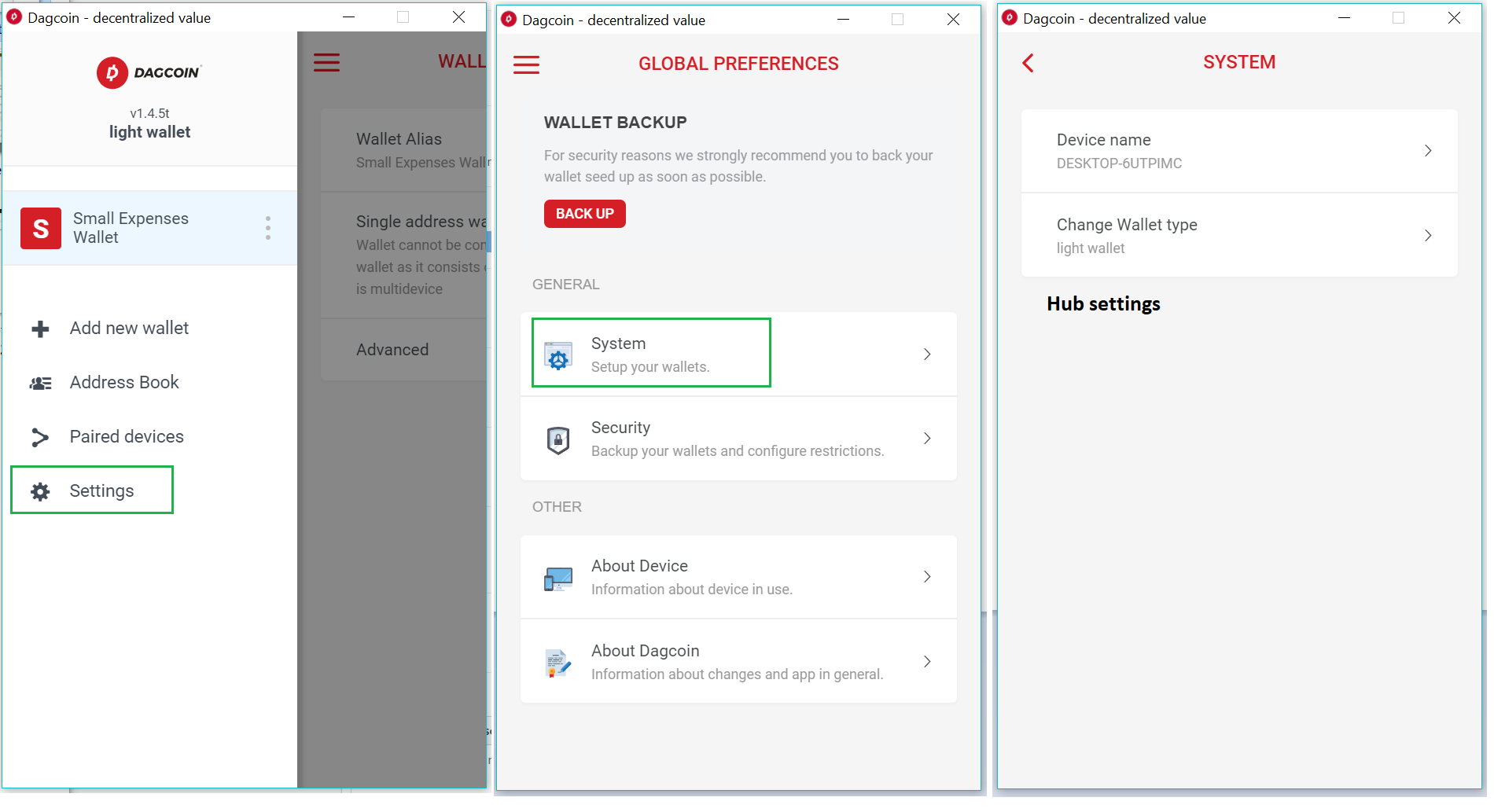Click the About Device monitor icon
The image size is (1494, 812).
coord(558,579)
